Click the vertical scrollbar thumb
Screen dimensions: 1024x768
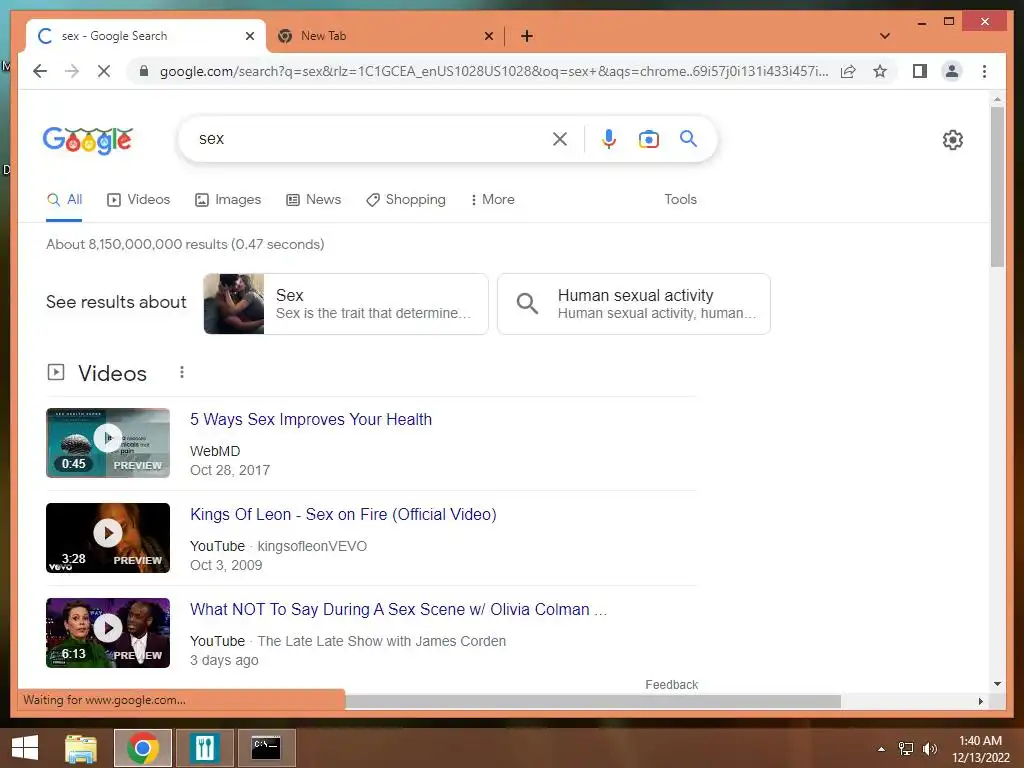point(997,187)
